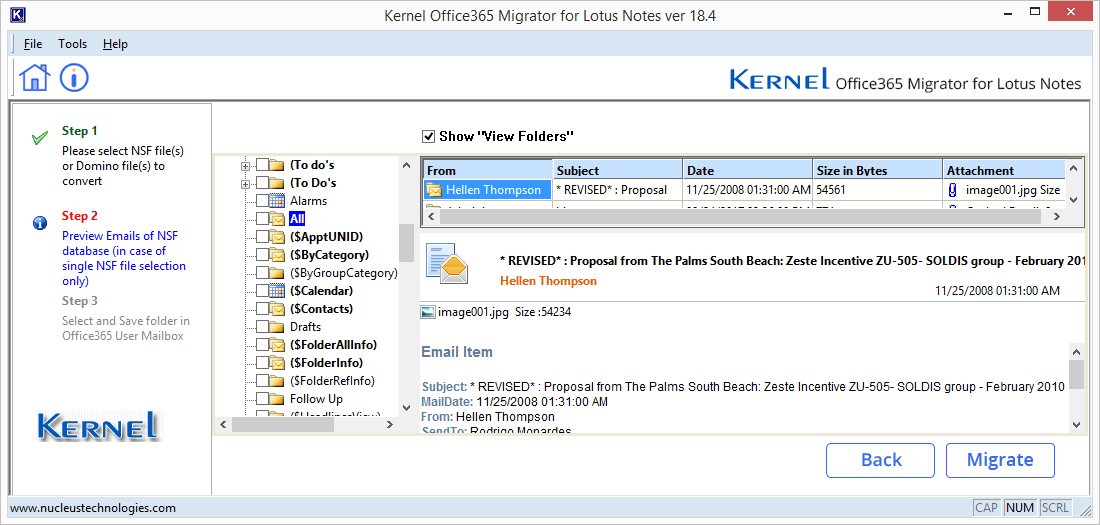
Task: Click the Size in Bytes column header
Action: pos(878,170)
